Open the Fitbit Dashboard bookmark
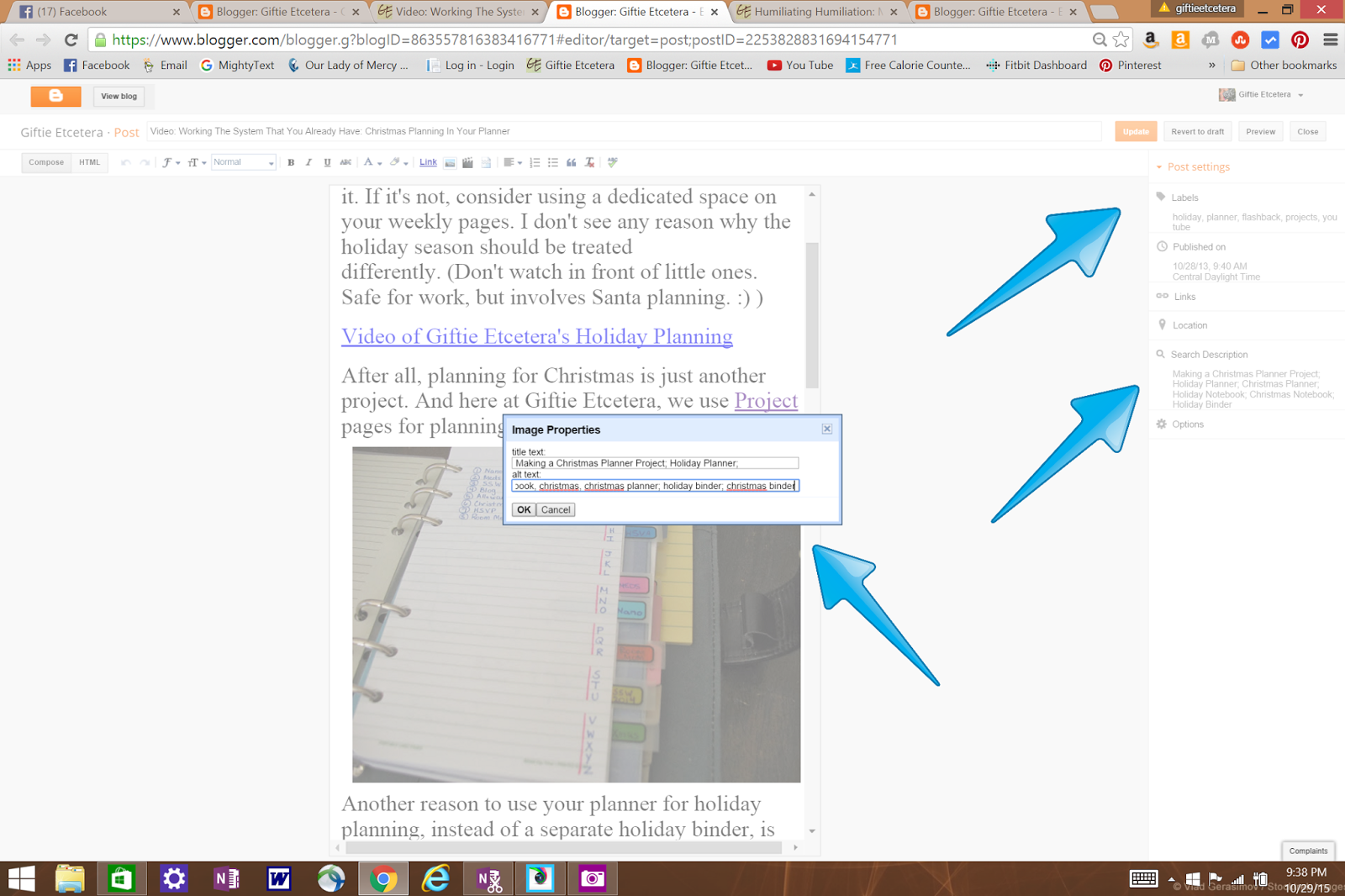Image resolution: width=1345 pixels, height=896 pixels. coord(1036,65)
